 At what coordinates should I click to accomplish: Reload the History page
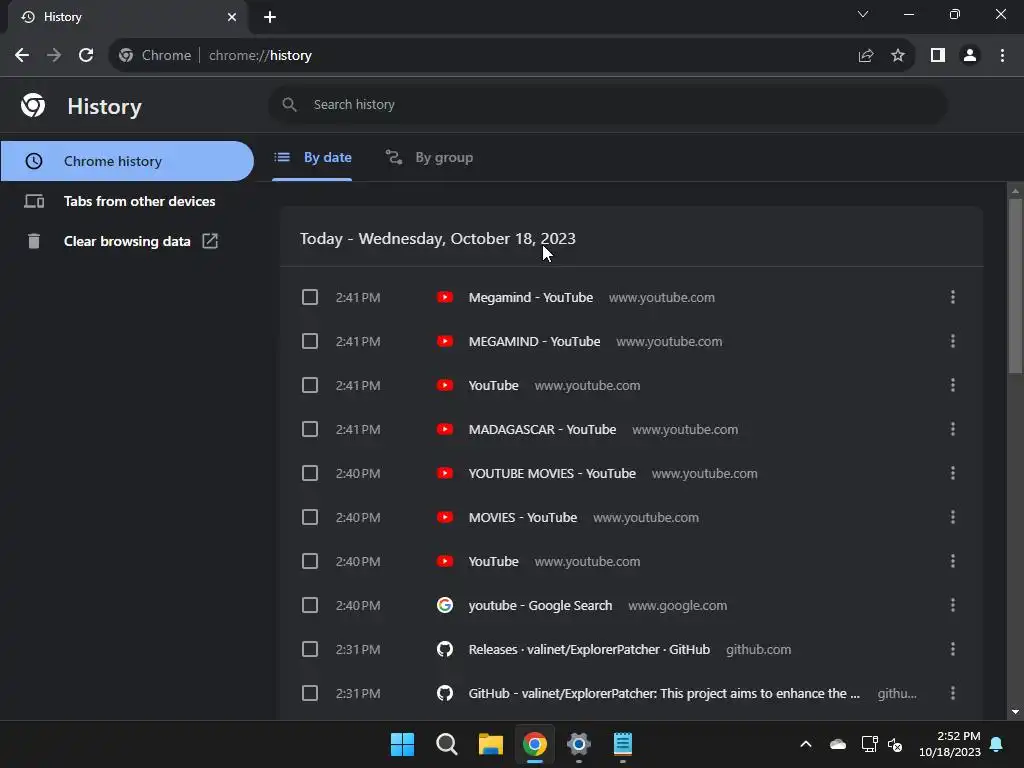(x=86, y=56)
